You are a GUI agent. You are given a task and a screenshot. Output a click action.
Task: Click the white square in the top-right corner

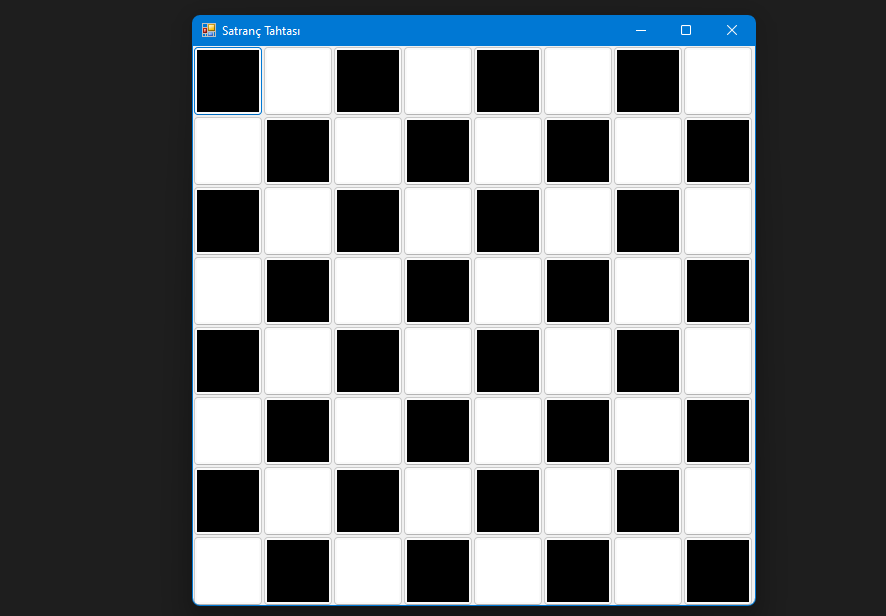(x=718, y=81)
